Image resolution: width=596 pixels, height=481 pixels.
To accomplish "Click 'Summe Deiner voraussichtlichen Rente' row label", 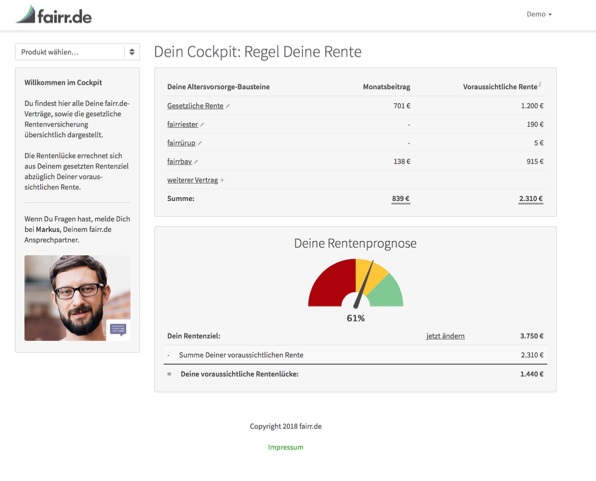I will tap(241, 355).
